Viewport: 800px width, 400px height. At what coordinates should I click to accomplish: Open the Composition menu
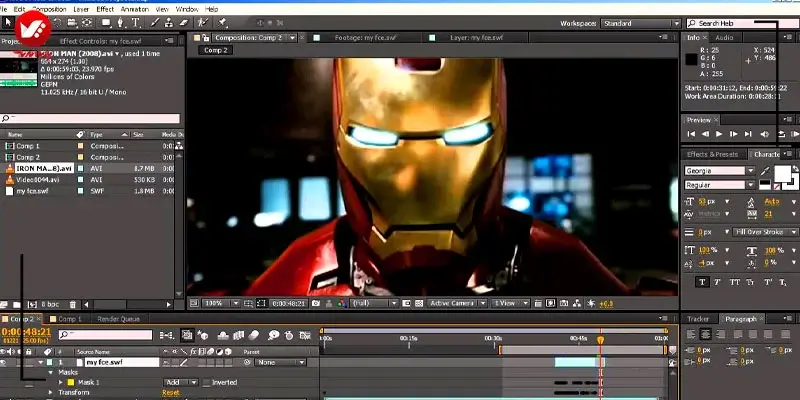coord(49,9)
